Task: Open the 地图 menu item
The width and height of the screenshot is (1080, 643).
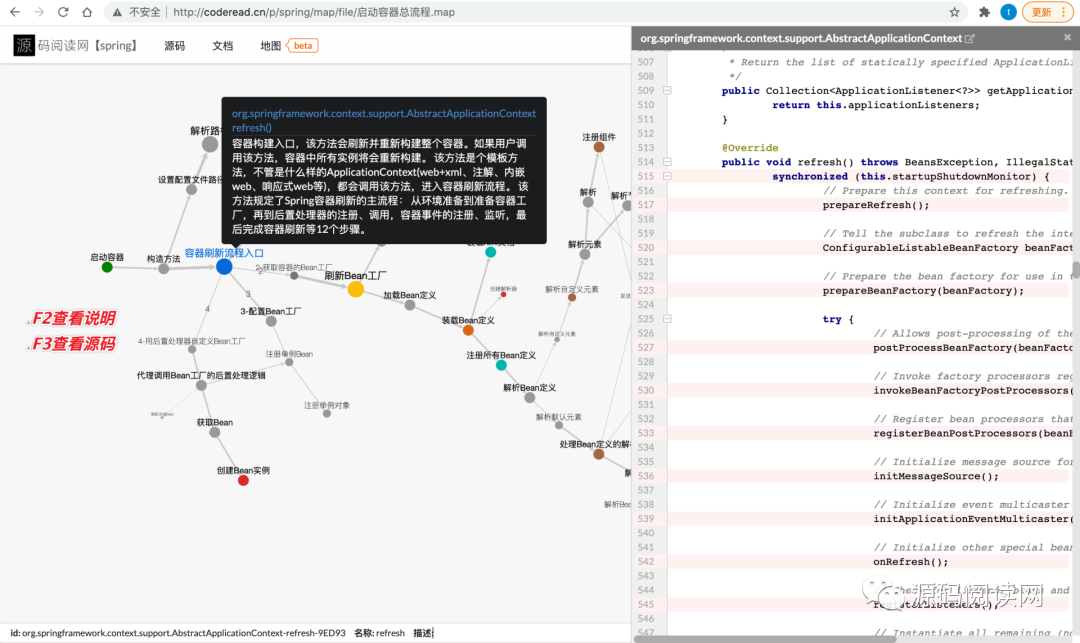Action: coord(271,45)
